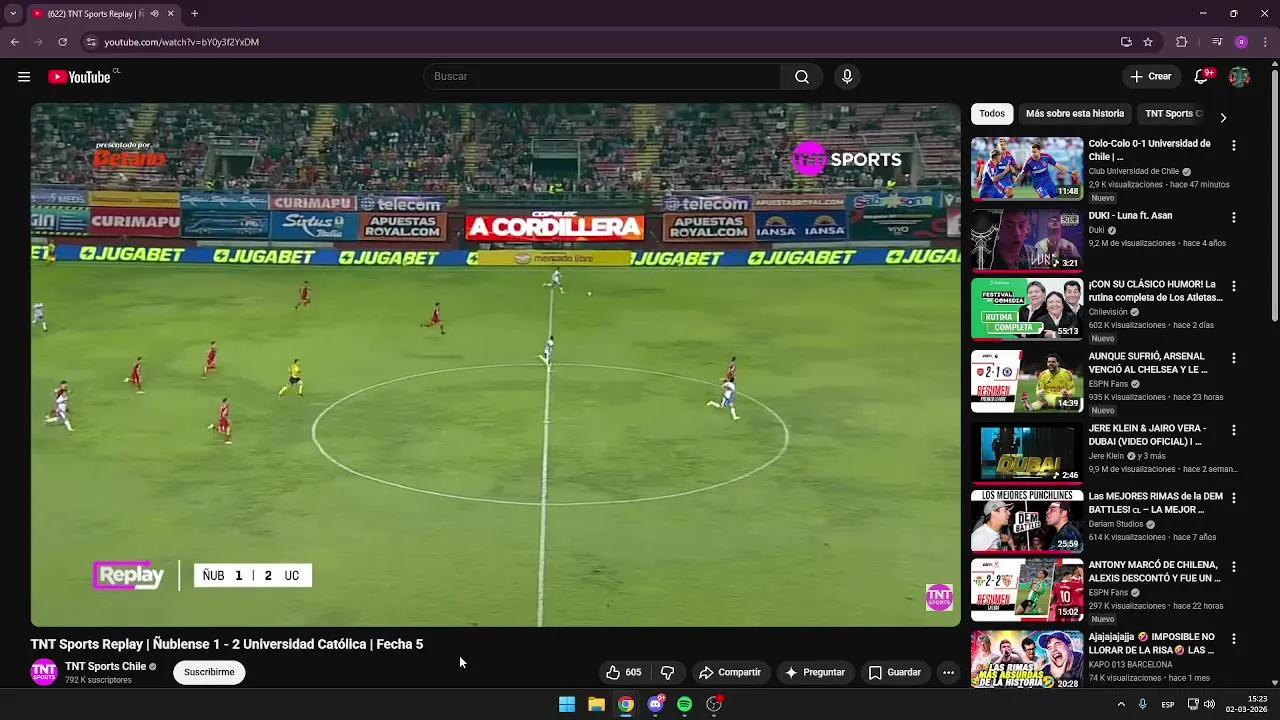Go back in browser history

[14, 42]
